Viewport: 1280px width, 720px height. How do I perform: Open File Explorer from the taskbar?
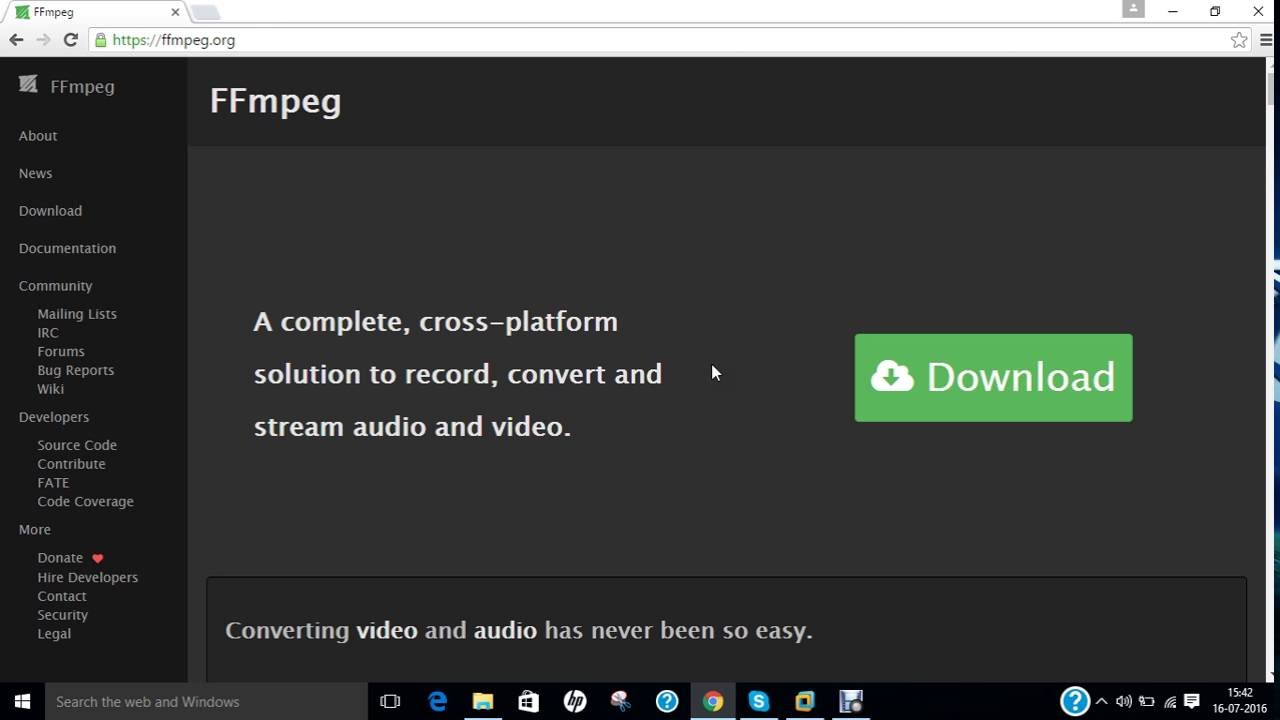pyautogui.click(x=483, y=702)
